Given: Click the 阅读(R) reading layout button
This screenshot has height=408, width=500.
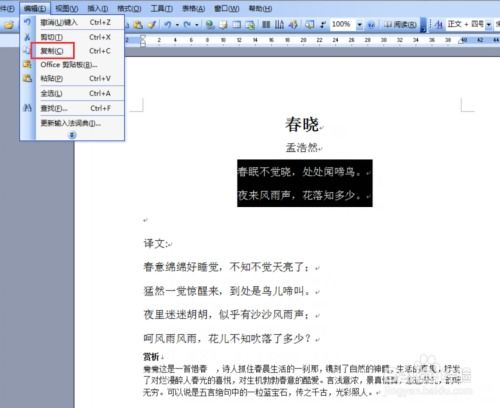Looking at the screenshot, I should coord(400,25).
